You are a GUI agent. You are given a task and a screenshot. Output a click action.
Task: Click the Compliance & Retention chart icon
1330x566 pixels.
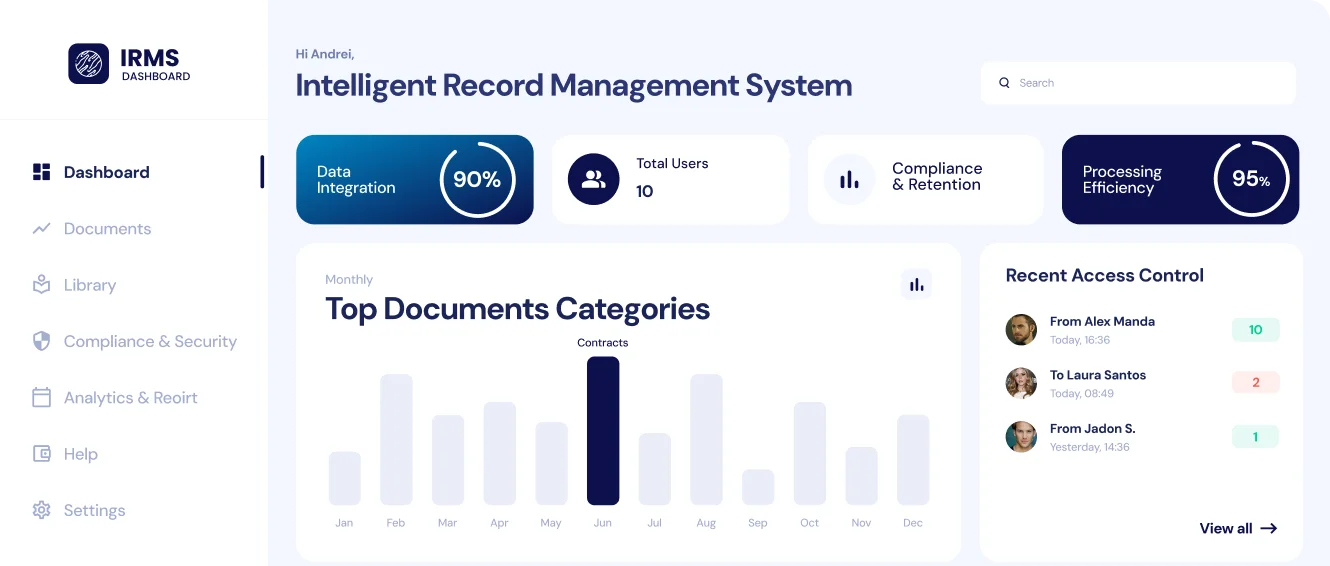pyautogui.click(x=849, y=180)
